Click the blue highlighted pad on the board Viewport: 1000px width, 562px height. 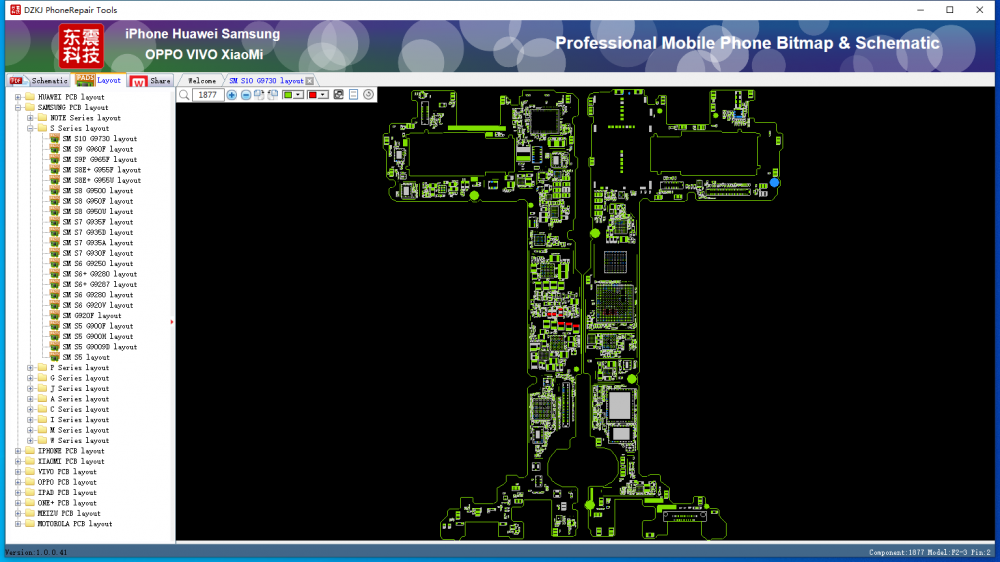click(774, 182)
